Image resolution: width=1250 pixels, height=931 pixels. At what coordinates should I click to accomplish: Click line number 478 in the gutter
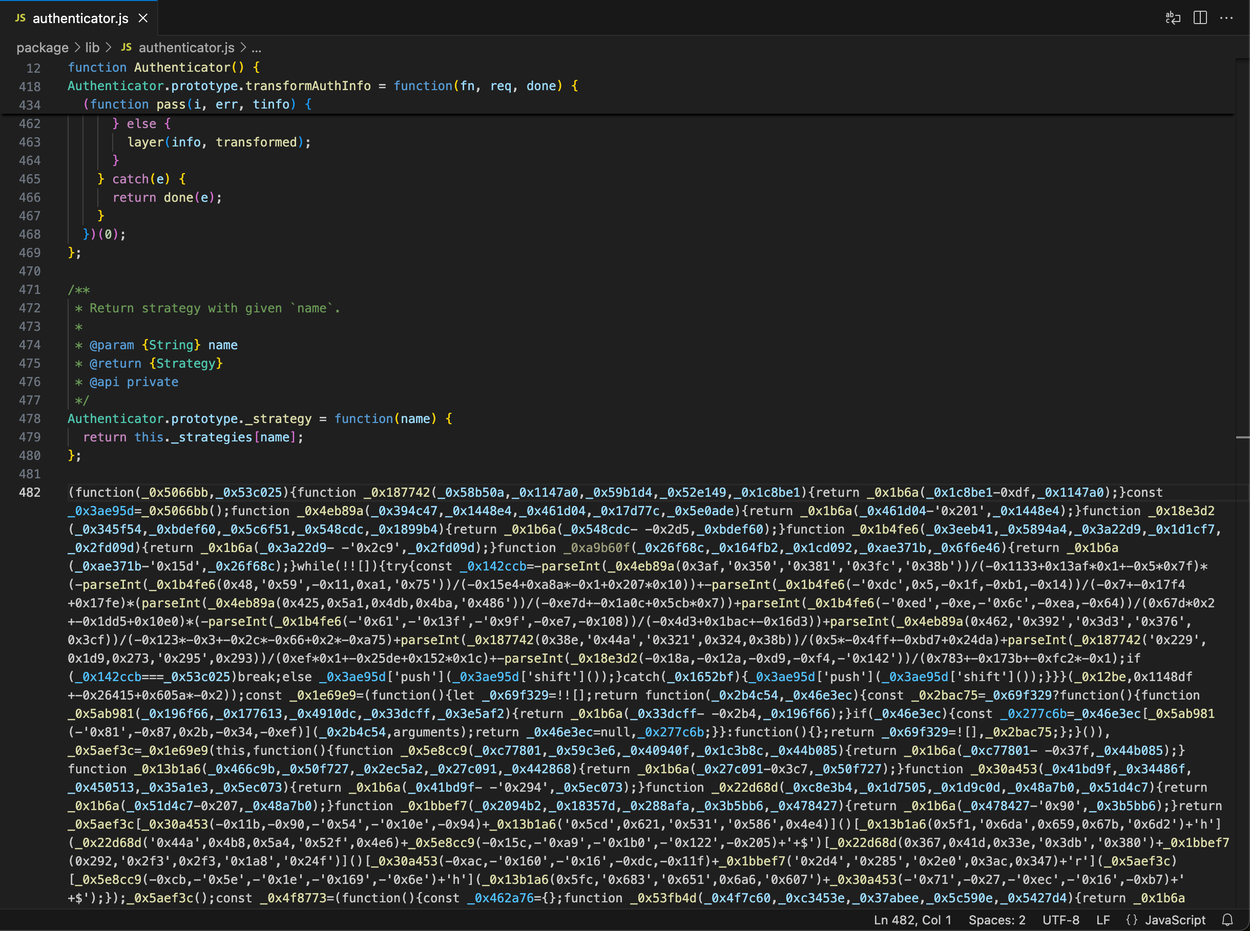point(30,418)
